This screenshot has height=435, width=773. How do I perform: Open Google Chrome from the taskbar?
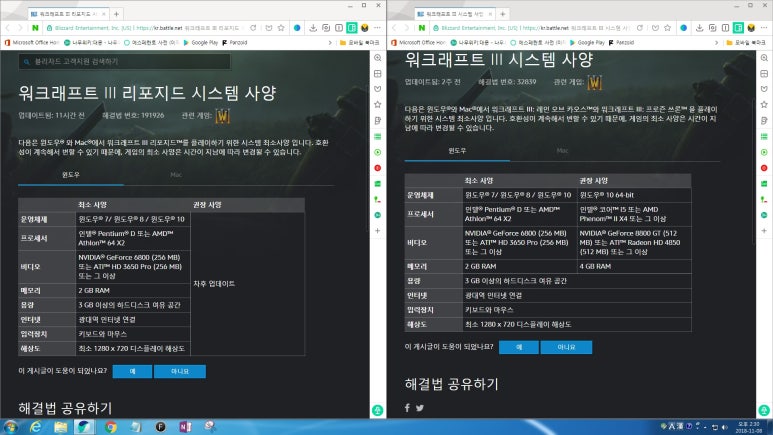(x=110, y=427)
